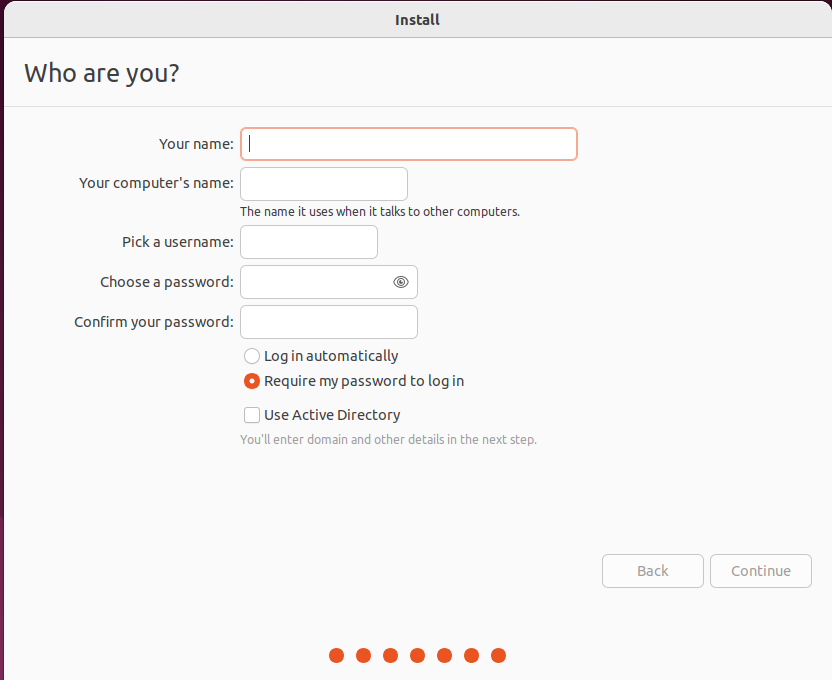Click the last orange progress dot

[x=499, y=656]
